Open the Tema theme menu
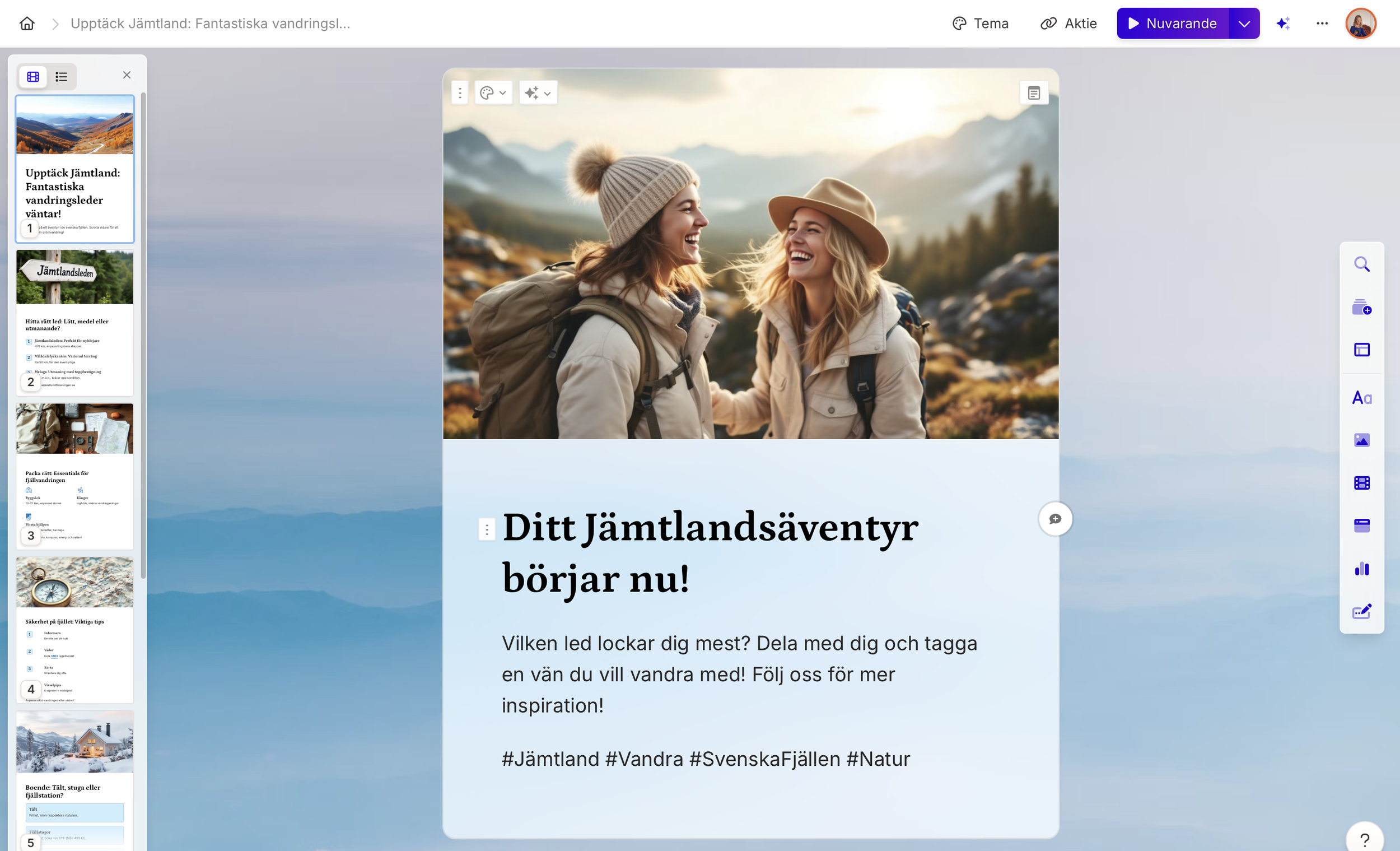Image resolution: width=1400 pixels, height=851 pixels. pos(980,24)
